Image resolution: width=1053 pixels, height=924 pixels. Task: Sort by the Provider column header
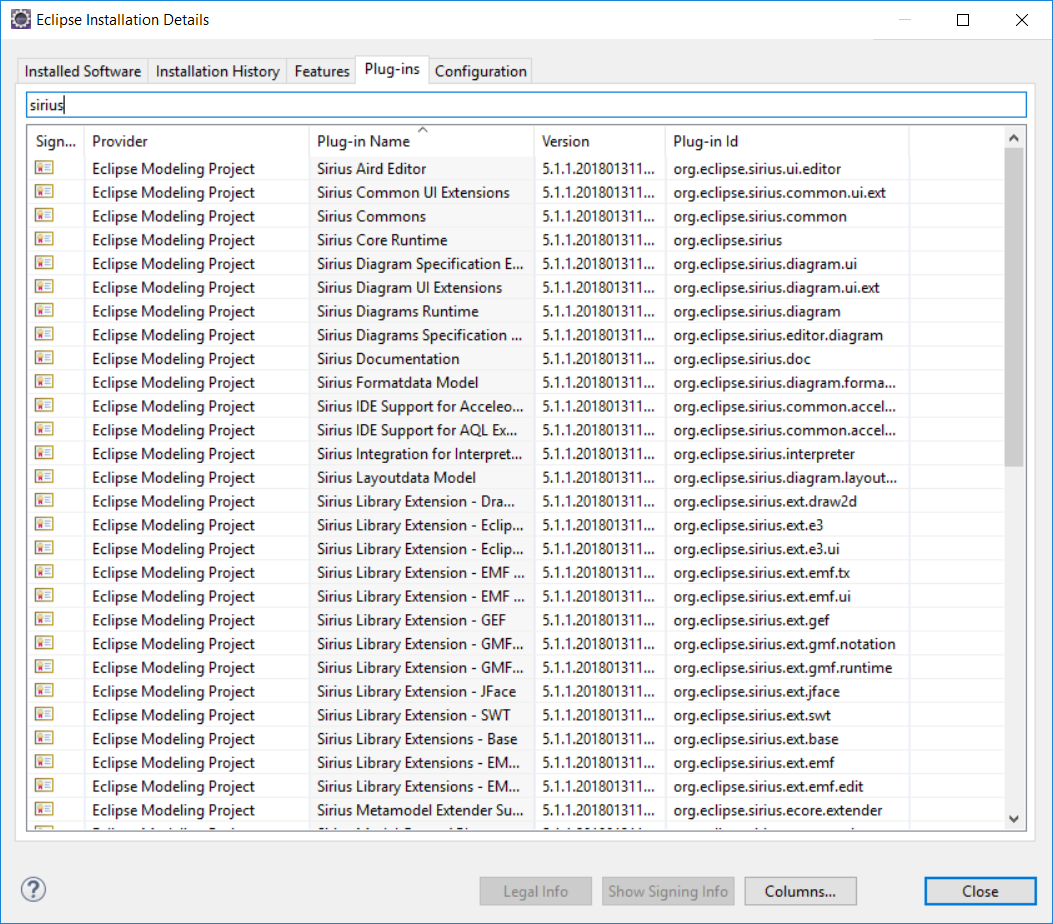click(197, 141)
